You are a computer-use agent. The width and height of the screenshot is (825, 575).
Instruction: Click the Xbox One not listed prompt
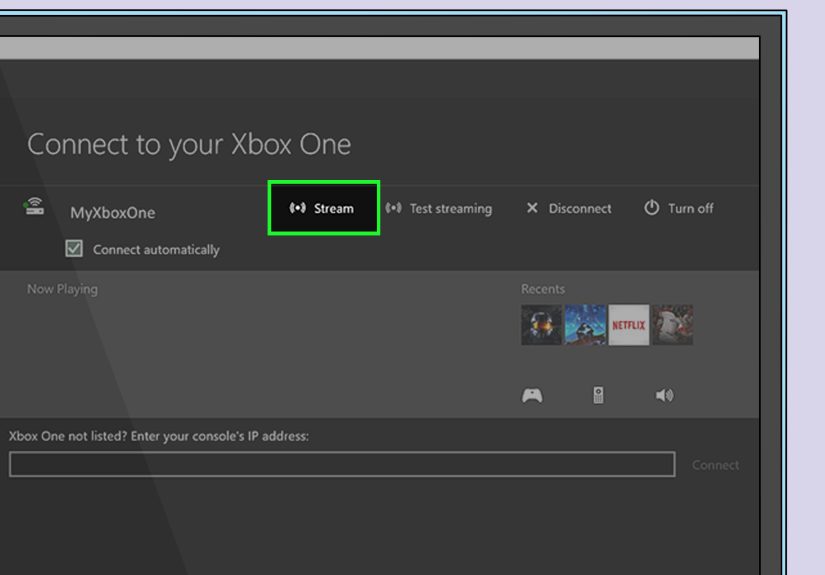pos(159,436)
